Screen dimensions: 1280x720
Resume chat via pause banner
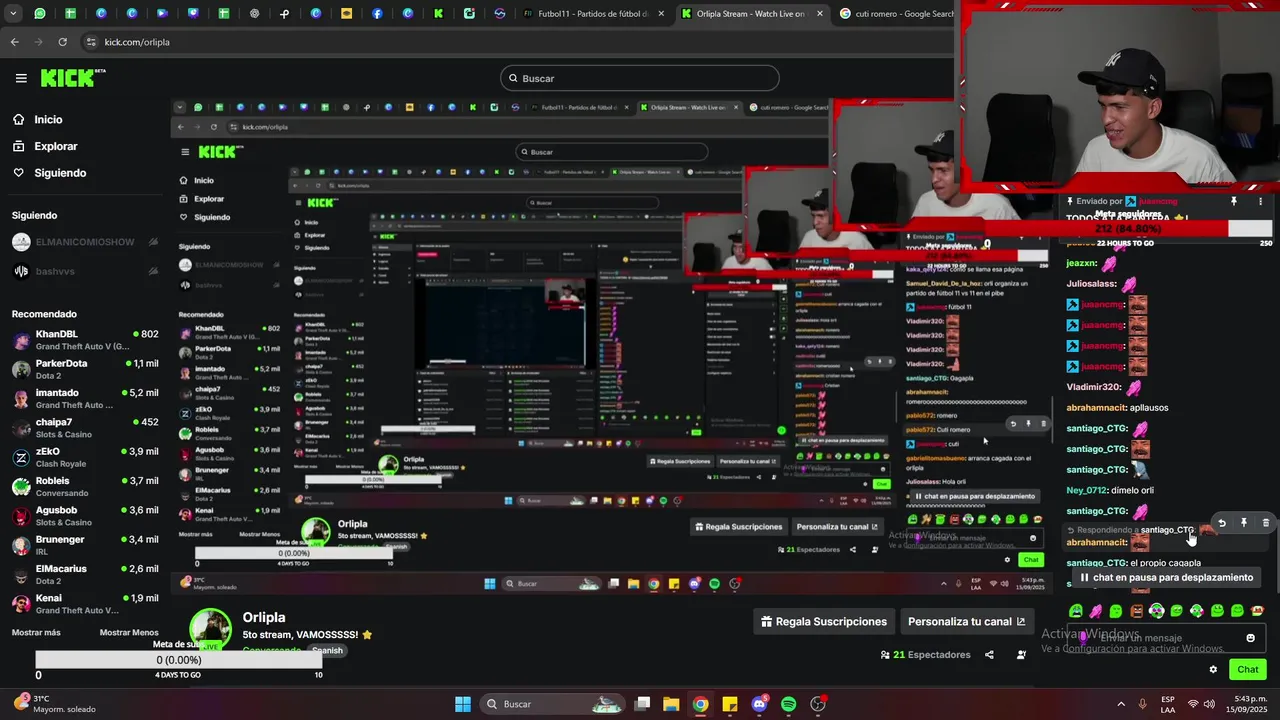(x=1165, y=577)
